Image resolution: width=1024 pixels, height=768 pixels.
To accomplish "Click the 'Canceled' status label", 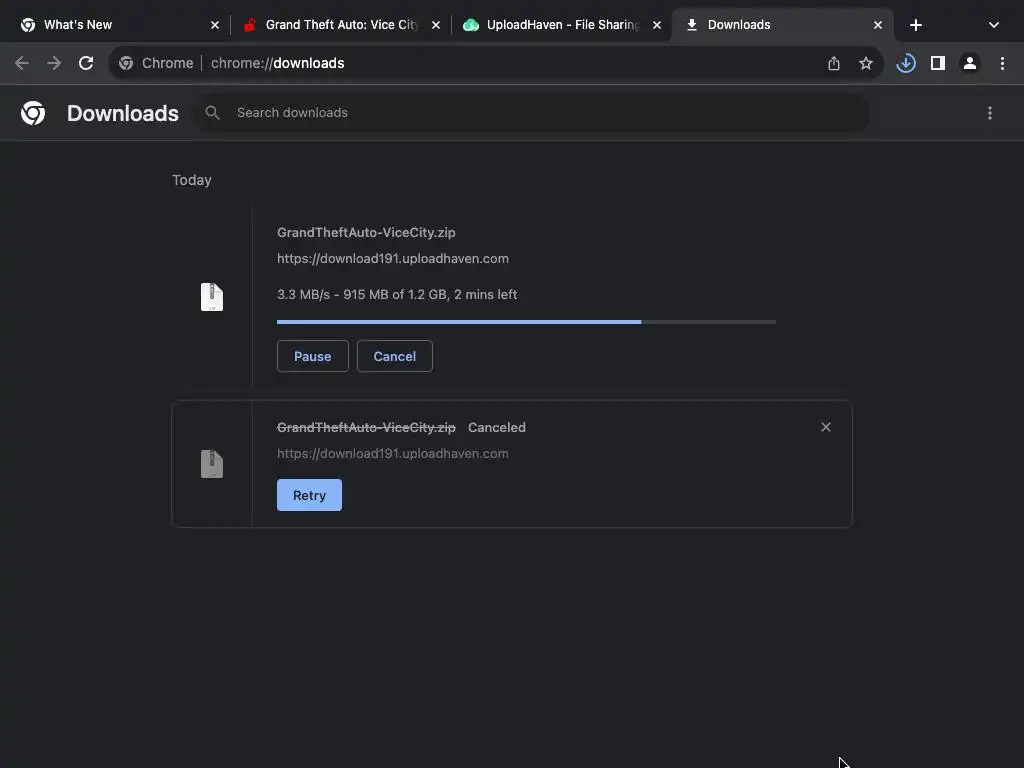I will click(497, 427).
